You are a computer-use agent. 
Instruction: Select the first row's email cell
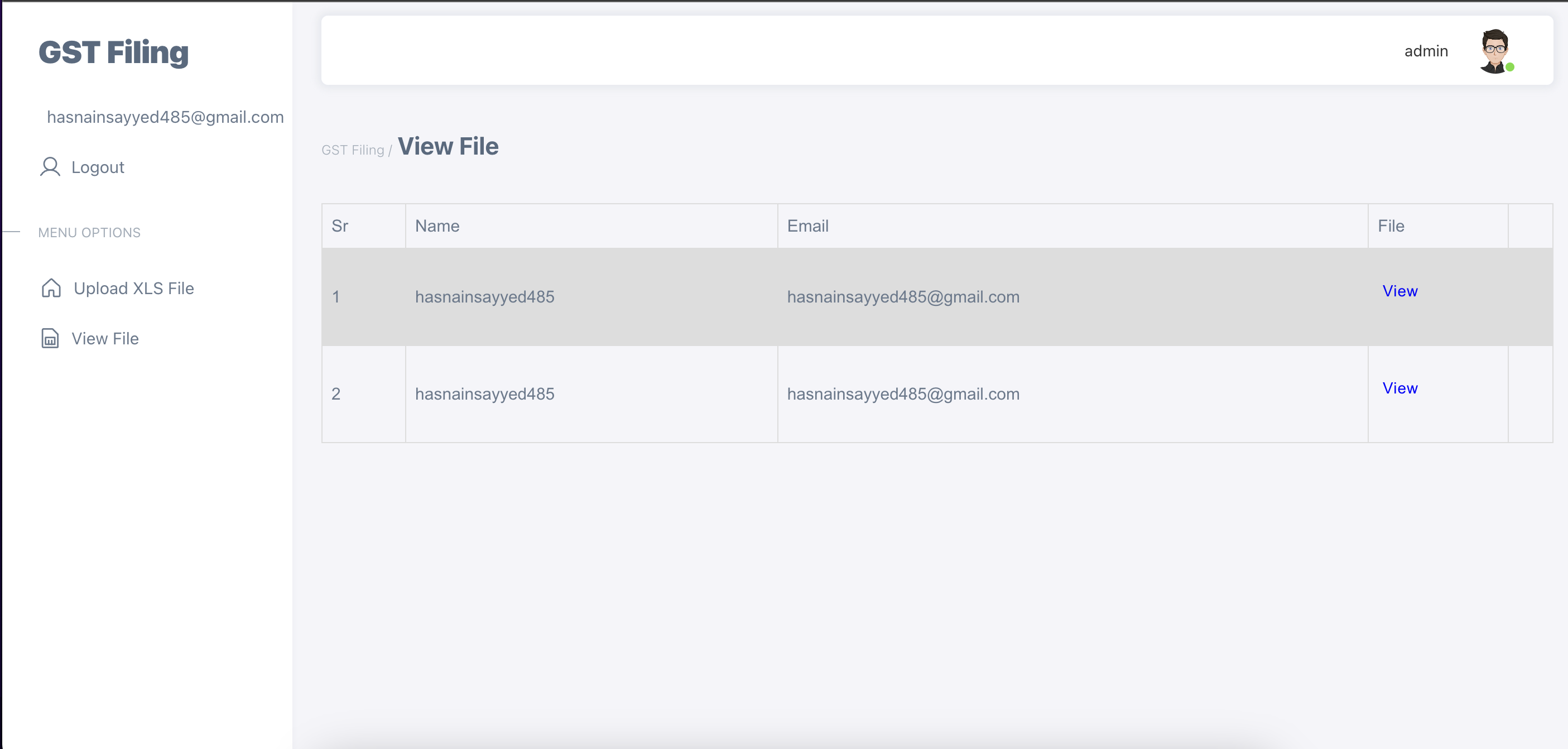(903, 296)
